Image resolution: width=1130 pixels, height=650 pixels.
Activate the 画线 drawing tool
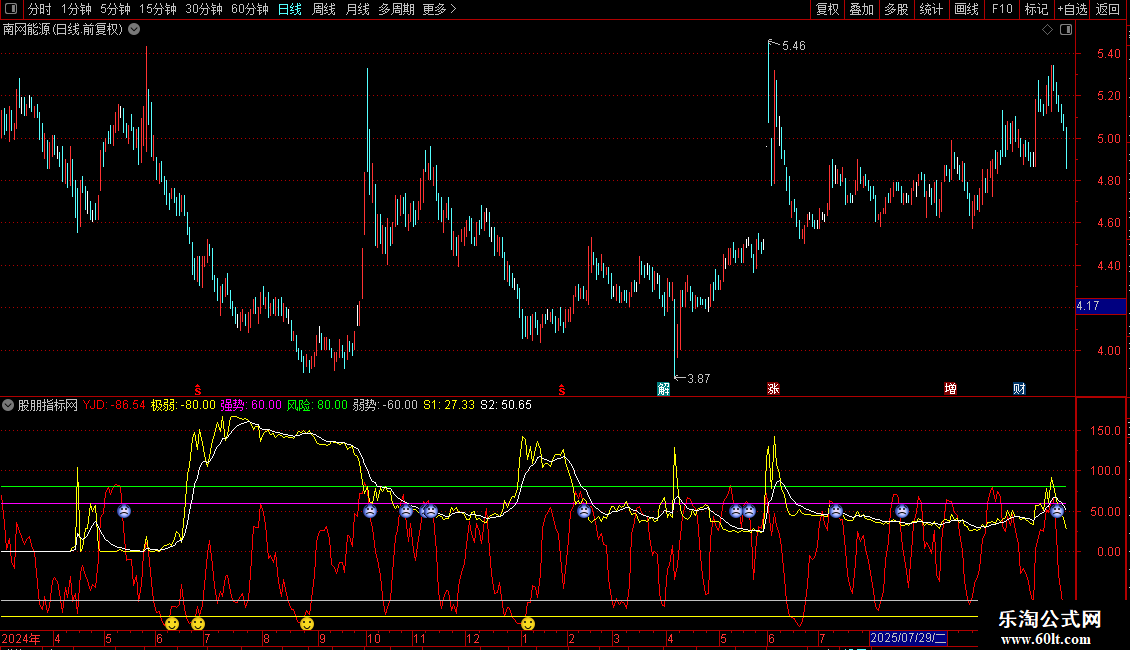point(966,9)
